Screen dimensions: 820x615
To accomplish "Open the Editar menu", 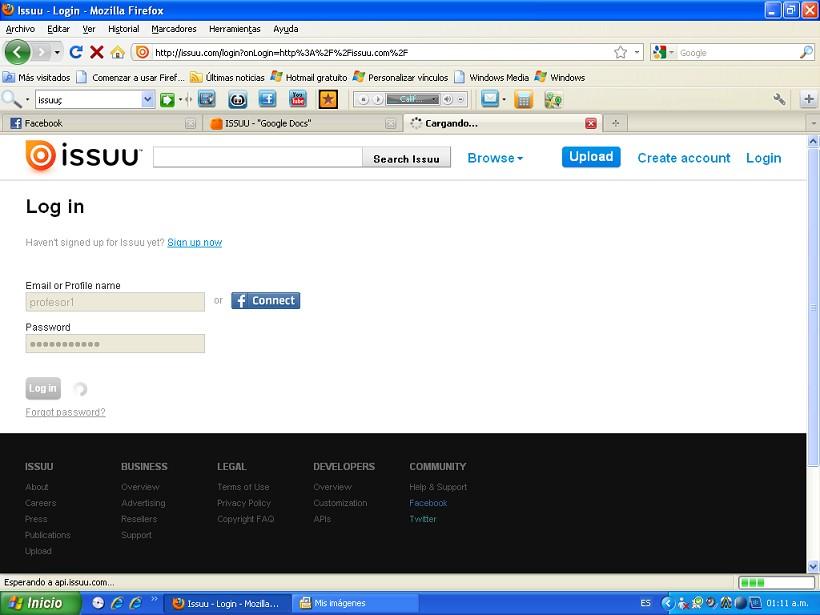I will (x=58, y=29).
